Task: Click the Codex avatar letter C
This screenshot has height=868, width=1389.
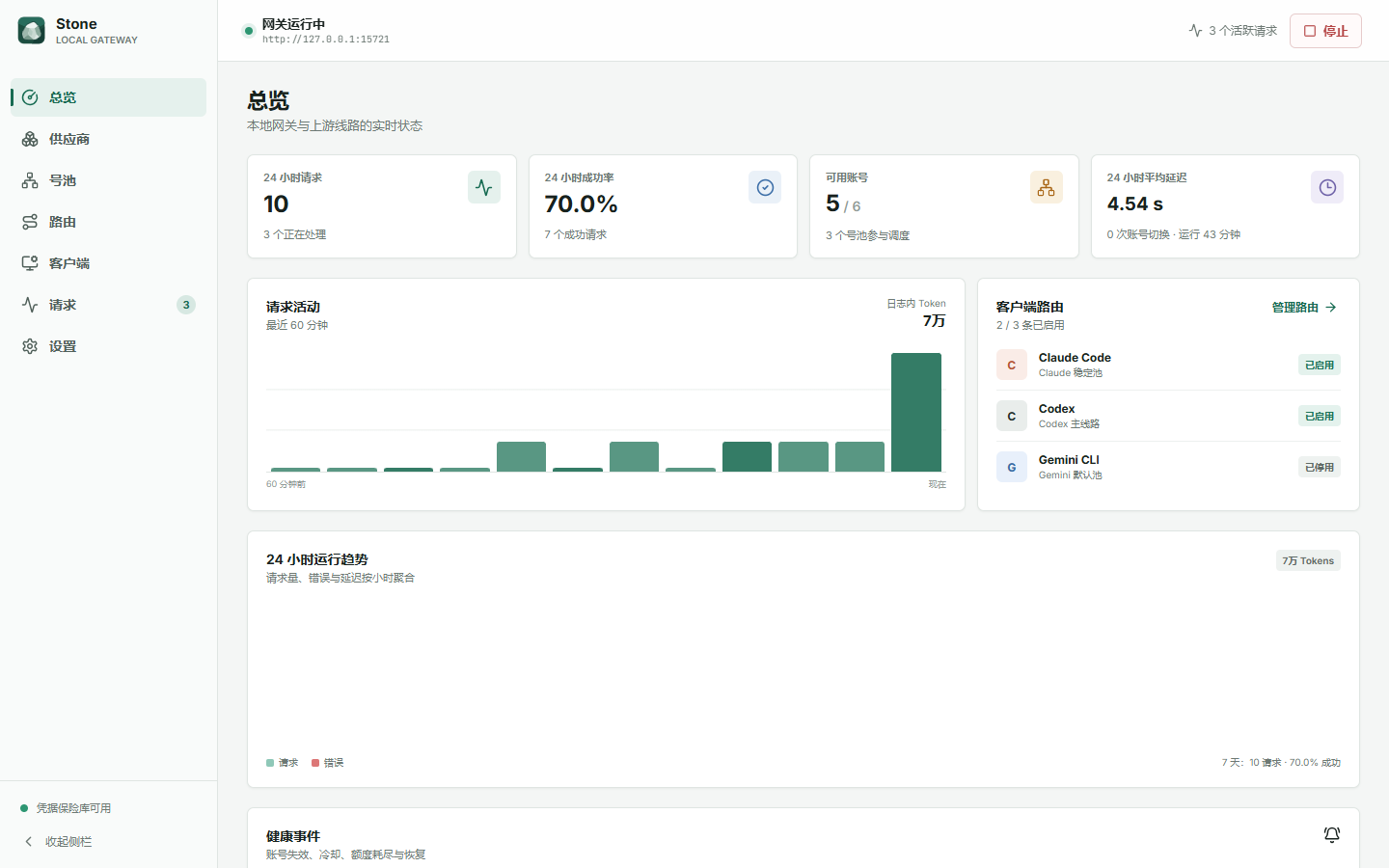Action: [x=1012, y=416]
